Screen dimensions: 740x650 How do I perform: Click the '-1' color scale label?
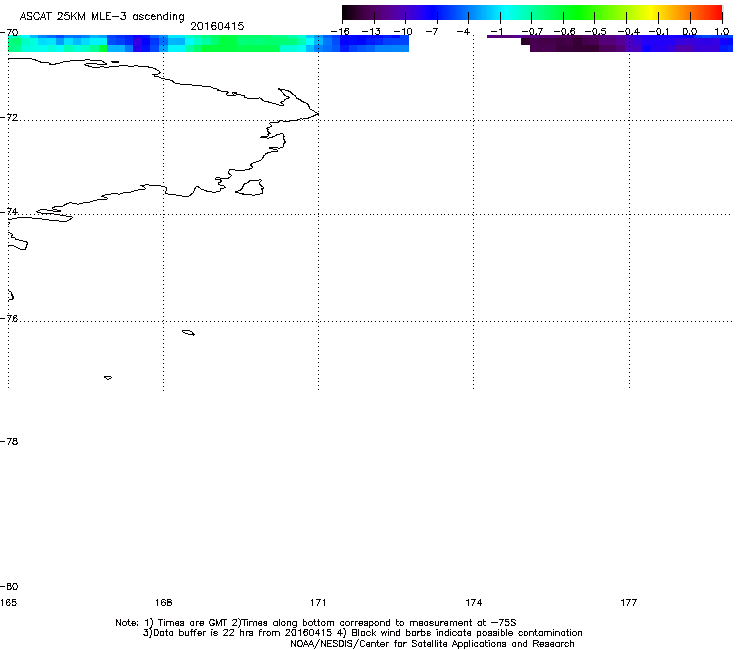tap(496, 32)
